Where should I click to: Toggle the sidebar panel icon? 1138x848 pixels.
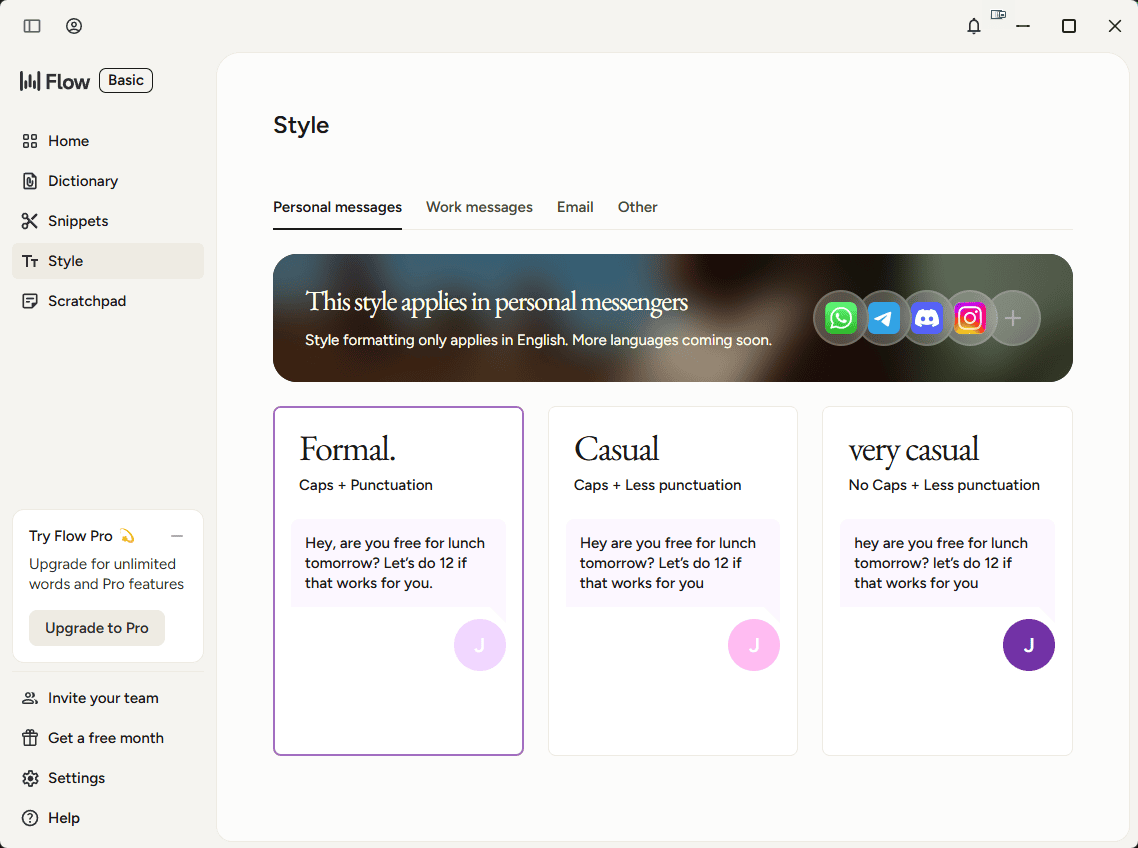(32, 26)
